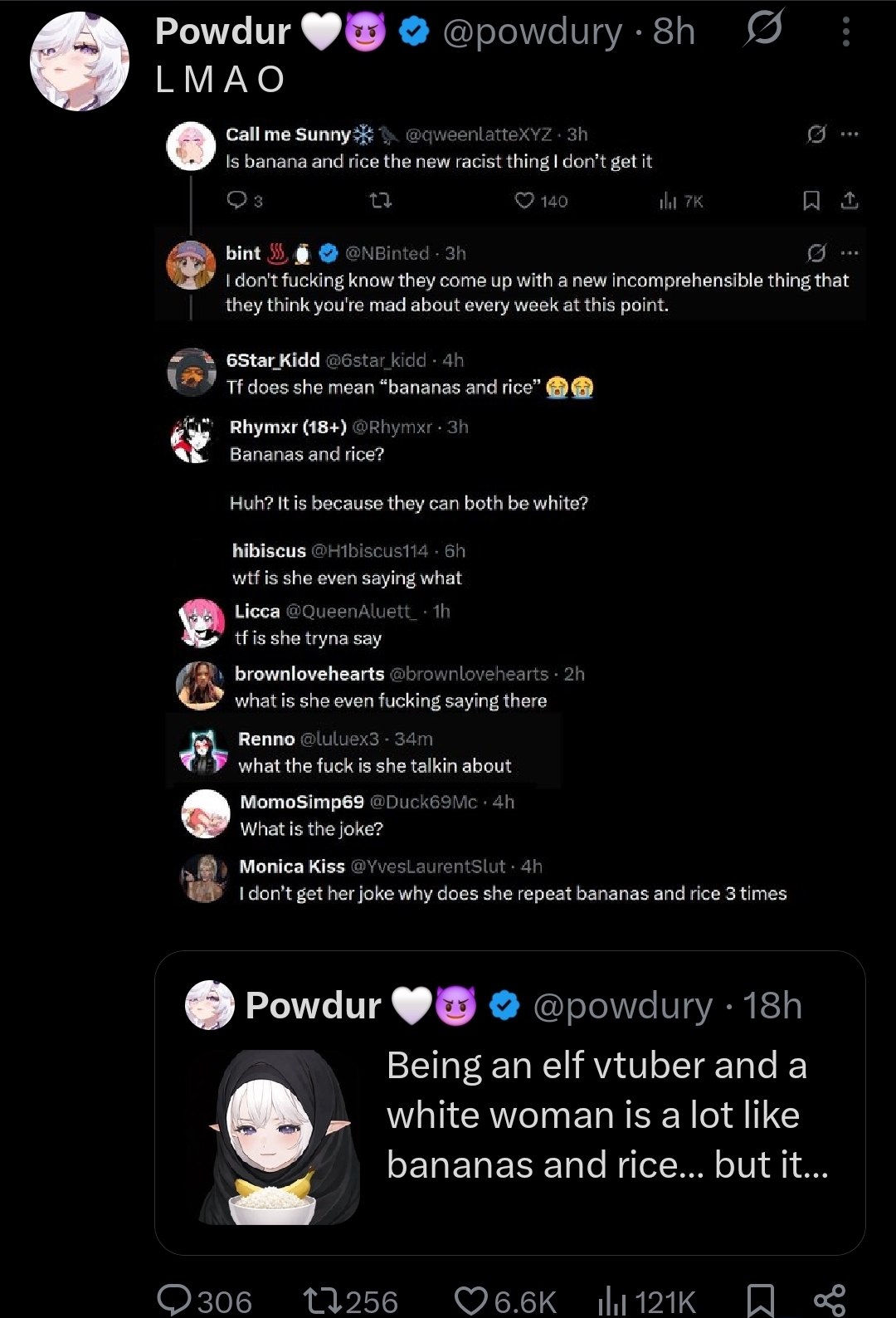The width and height of the screenshot is (896, 1318).
Task: Open Powdur's display name on main post
Action: point(222,32)
